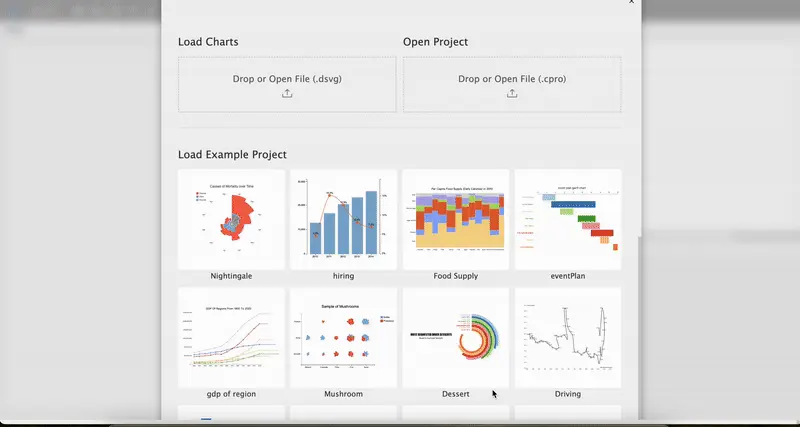The image size is (800, 427).
Task: Close the project dialog with X
Action: tap(631, 3)
